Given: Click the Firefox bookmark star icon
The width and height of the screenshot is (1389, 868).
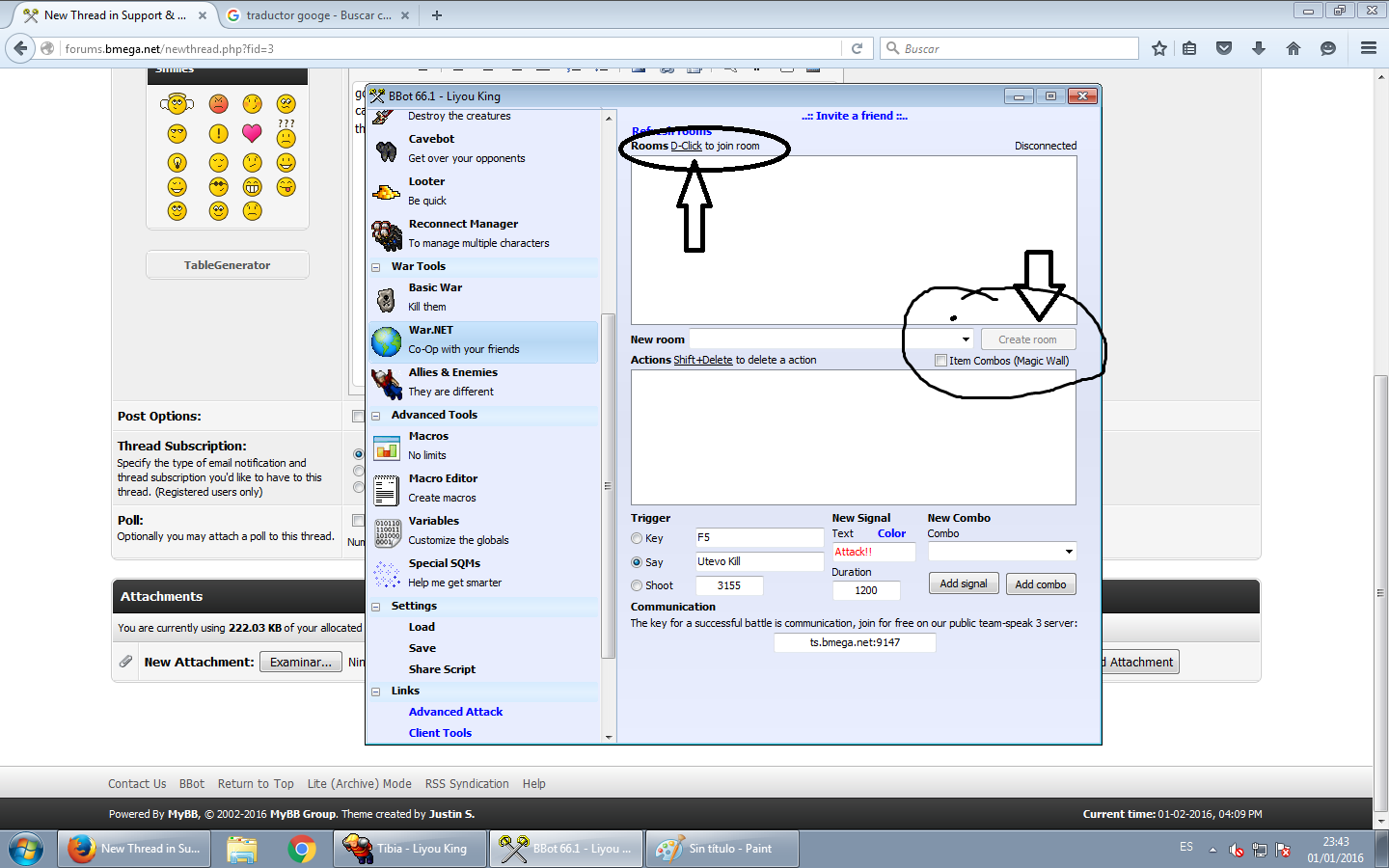Looking at the screenshot, I should coord(1158,48).
